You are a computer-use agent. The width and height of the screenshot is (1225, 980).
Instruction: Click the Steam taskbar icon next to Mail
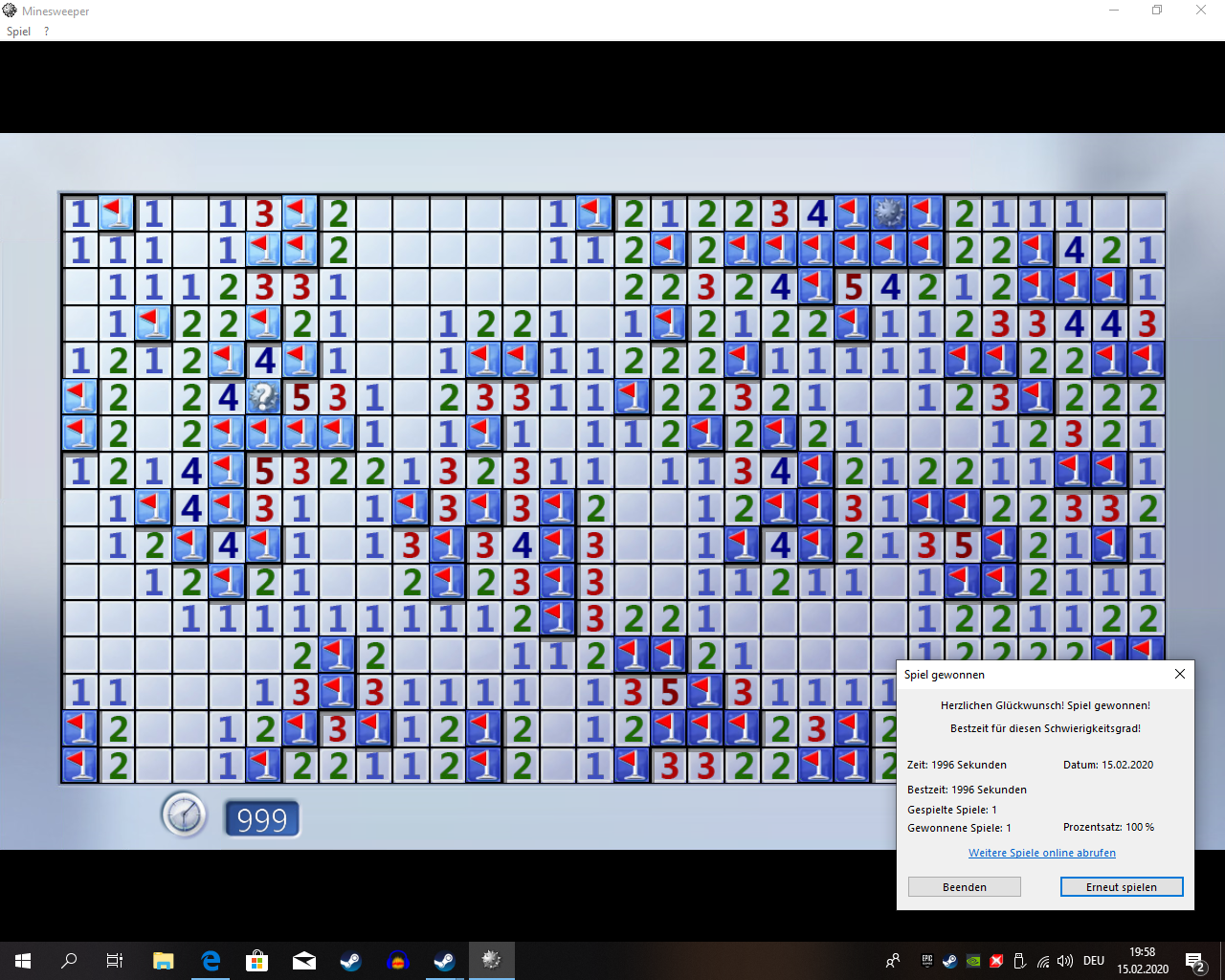[x=351, y=961]
